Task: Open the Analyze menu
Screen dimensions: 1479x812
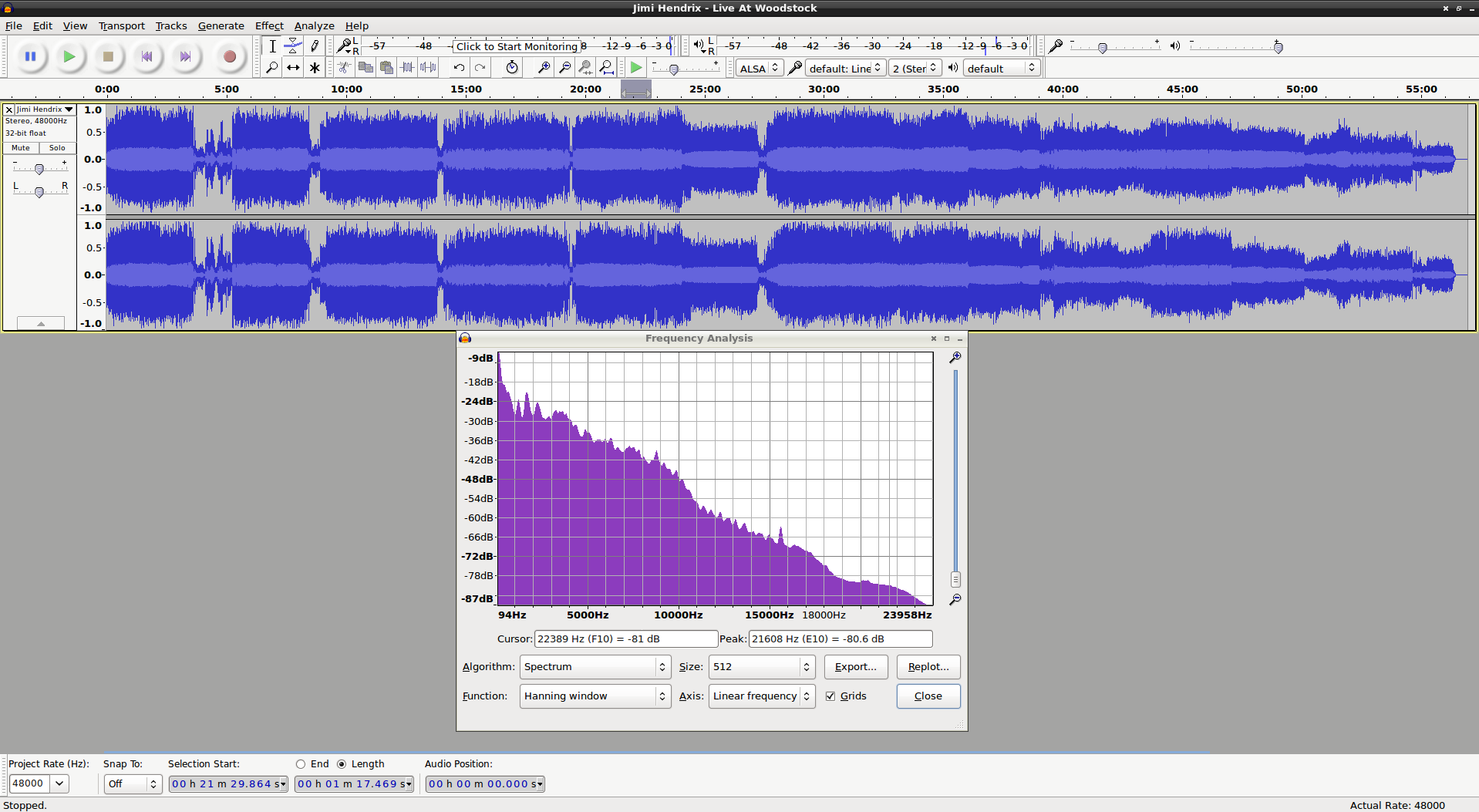Action: coord(314,25)
